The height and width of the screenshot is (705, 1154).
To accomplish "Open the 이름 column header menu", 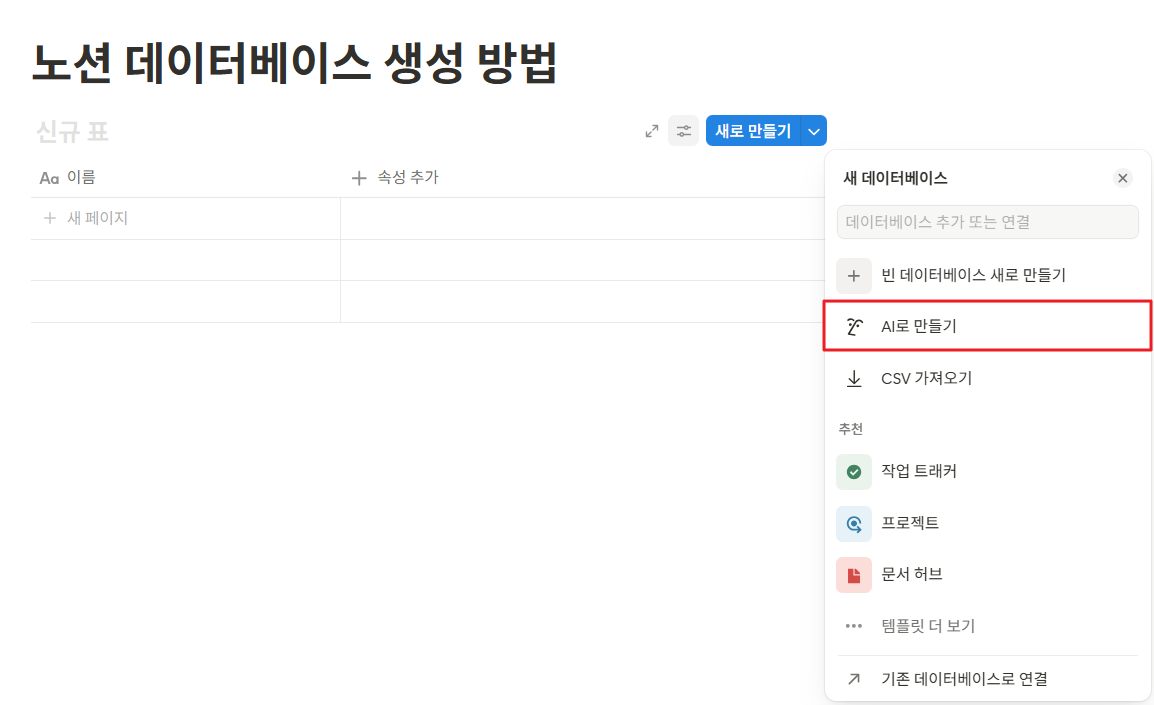I will click(75, 178).
